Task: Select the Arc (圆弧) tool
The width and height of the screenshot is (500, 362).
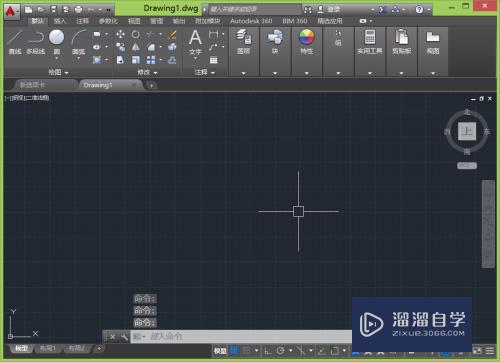Action: click(x=79, y=41)
